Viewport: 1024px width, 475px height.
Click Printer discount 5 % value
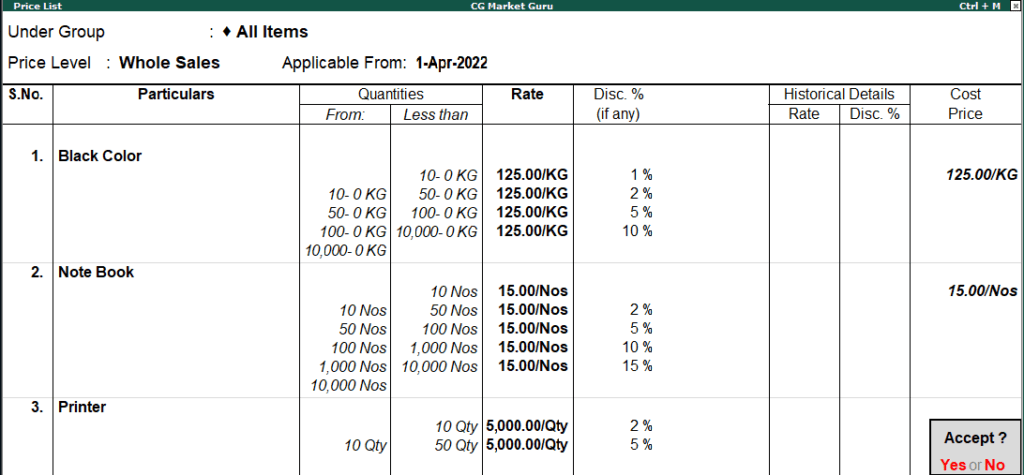point(641,445)
